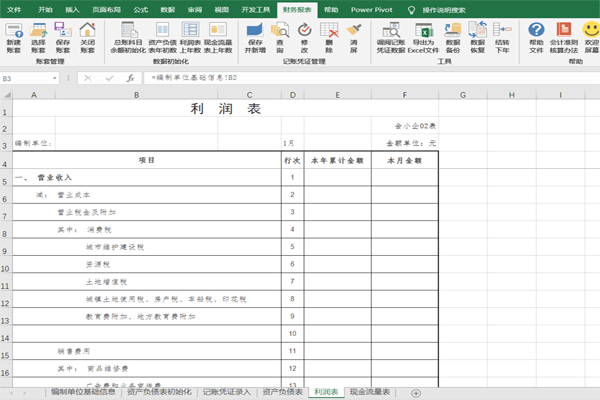Viewport: 600px width, 400px height.
Task: Select column G header
Action: pyautogui.click(x=463, y=95)
